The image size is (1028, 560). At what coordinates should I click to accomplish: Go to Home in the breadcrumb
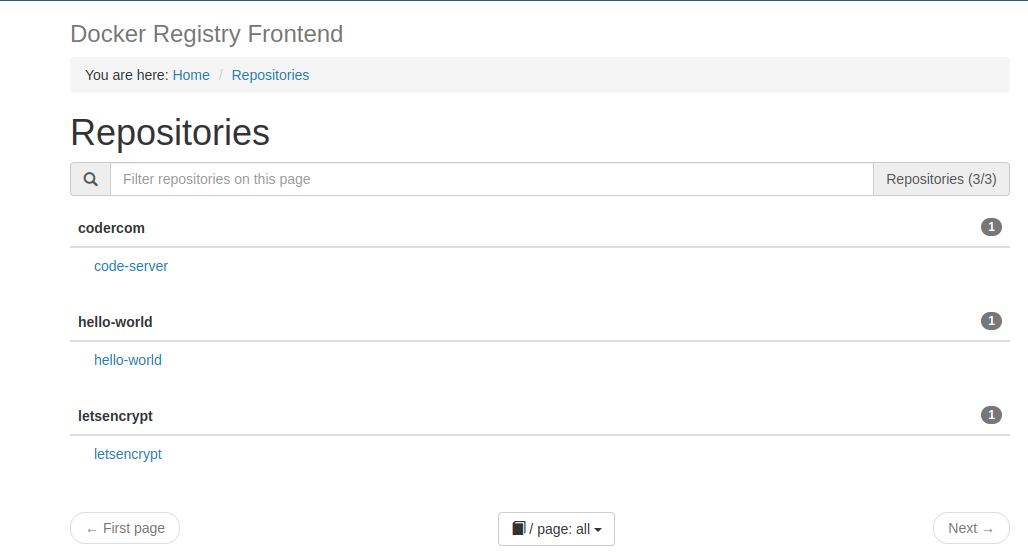pos(191,75)
